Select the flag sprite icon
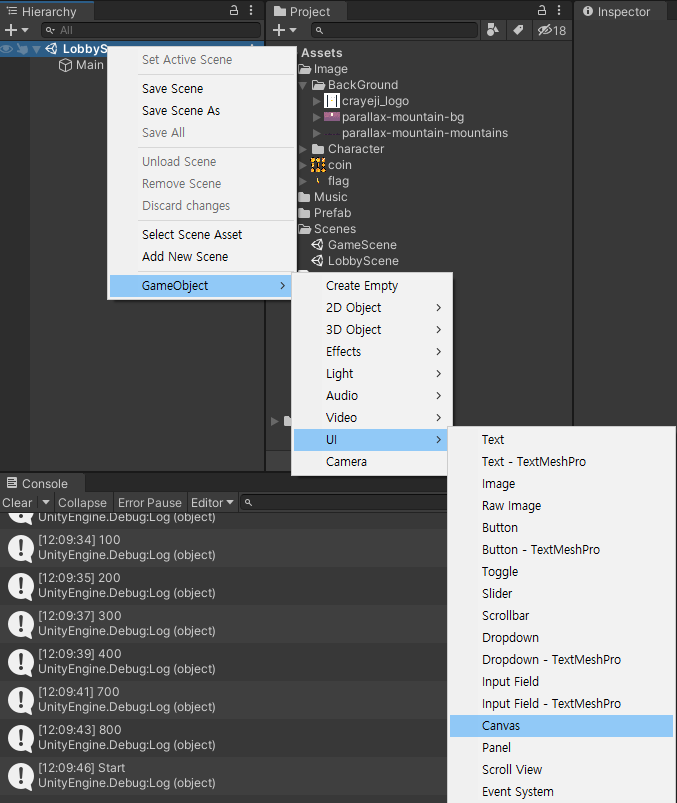677x803 pixels. tap(319, 180)
